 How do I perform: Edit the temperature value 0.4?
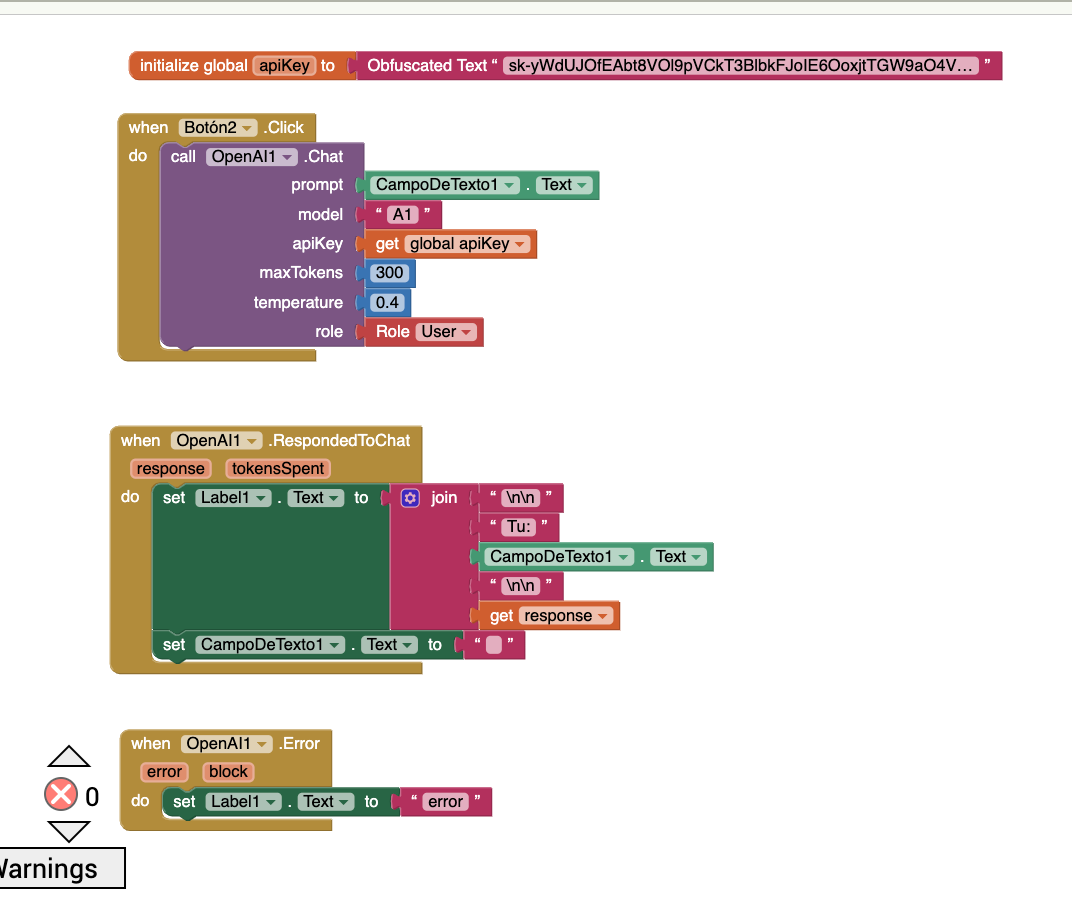point(387,303)
